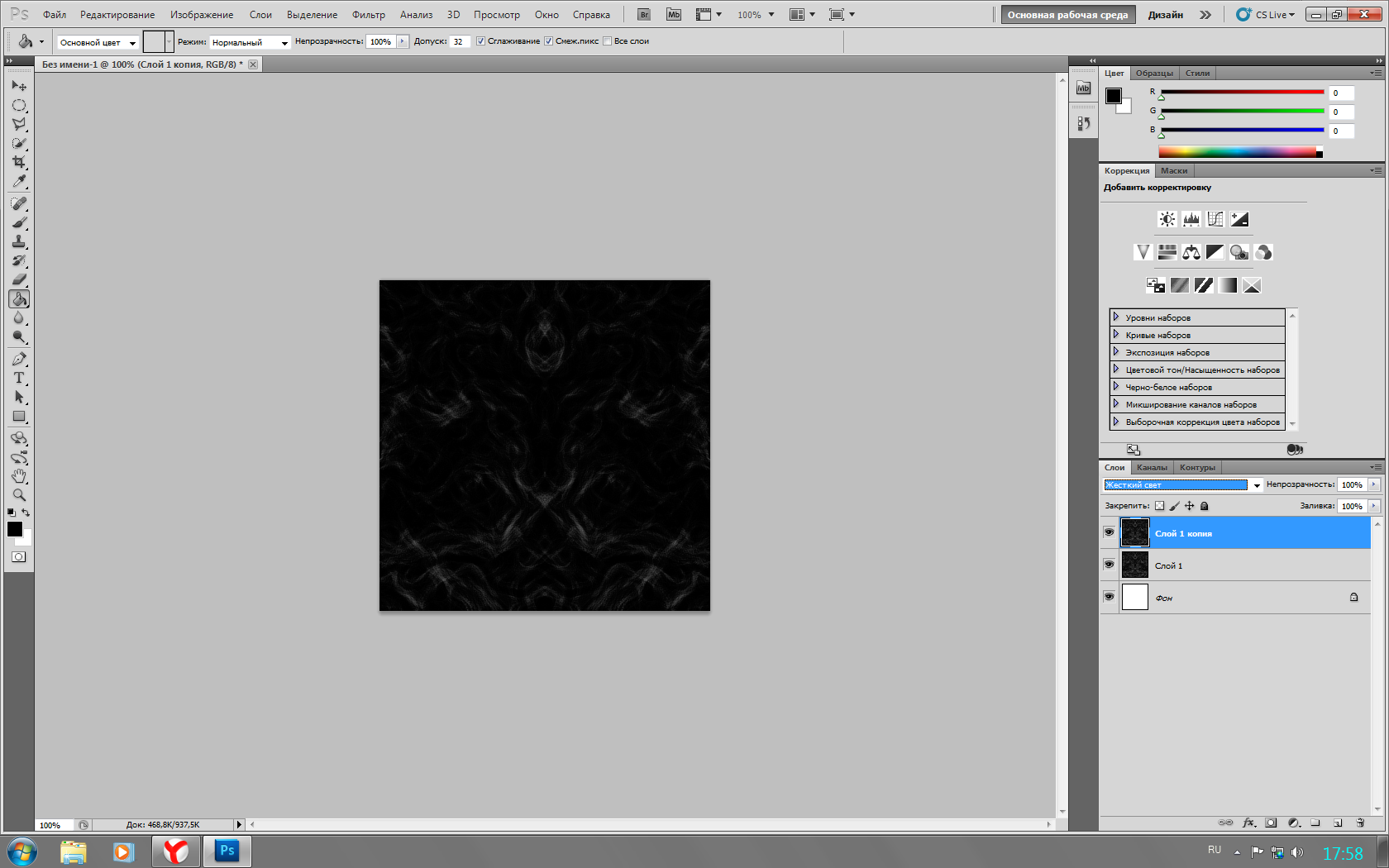Switch to the Каналы tab

pyautogui.click(x=1152, y=468)
